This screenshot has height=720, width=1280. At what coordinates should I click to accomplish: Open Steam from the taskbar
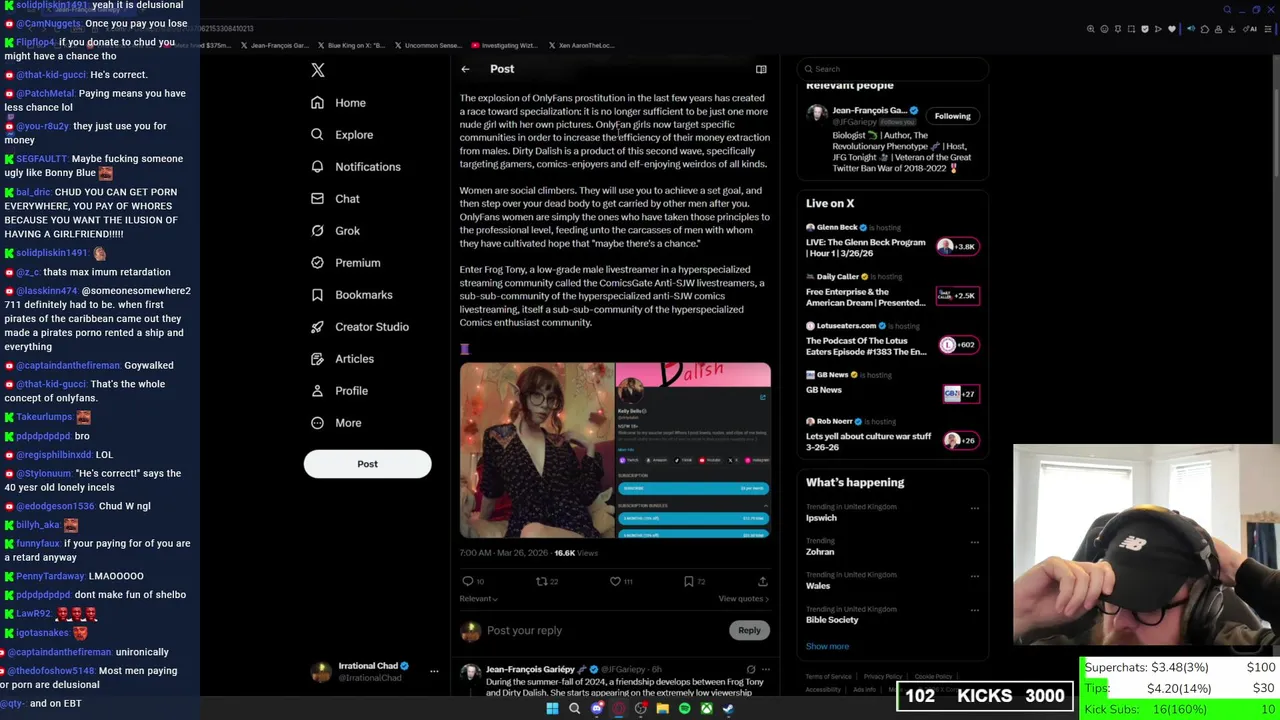tap(728, 709)
